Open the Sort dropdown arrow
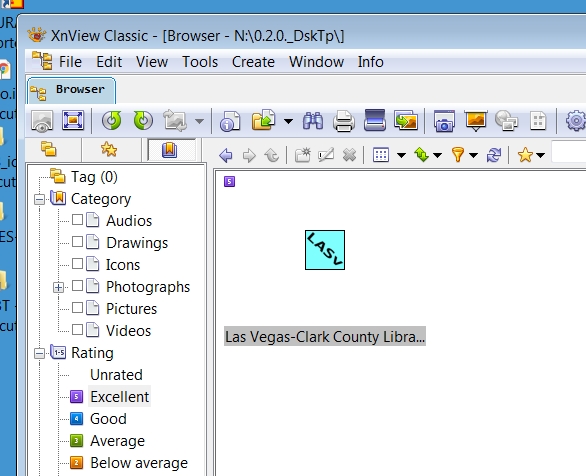Image resolution: width=586 pixels, height=476 pixels. (x=438, y=155)
